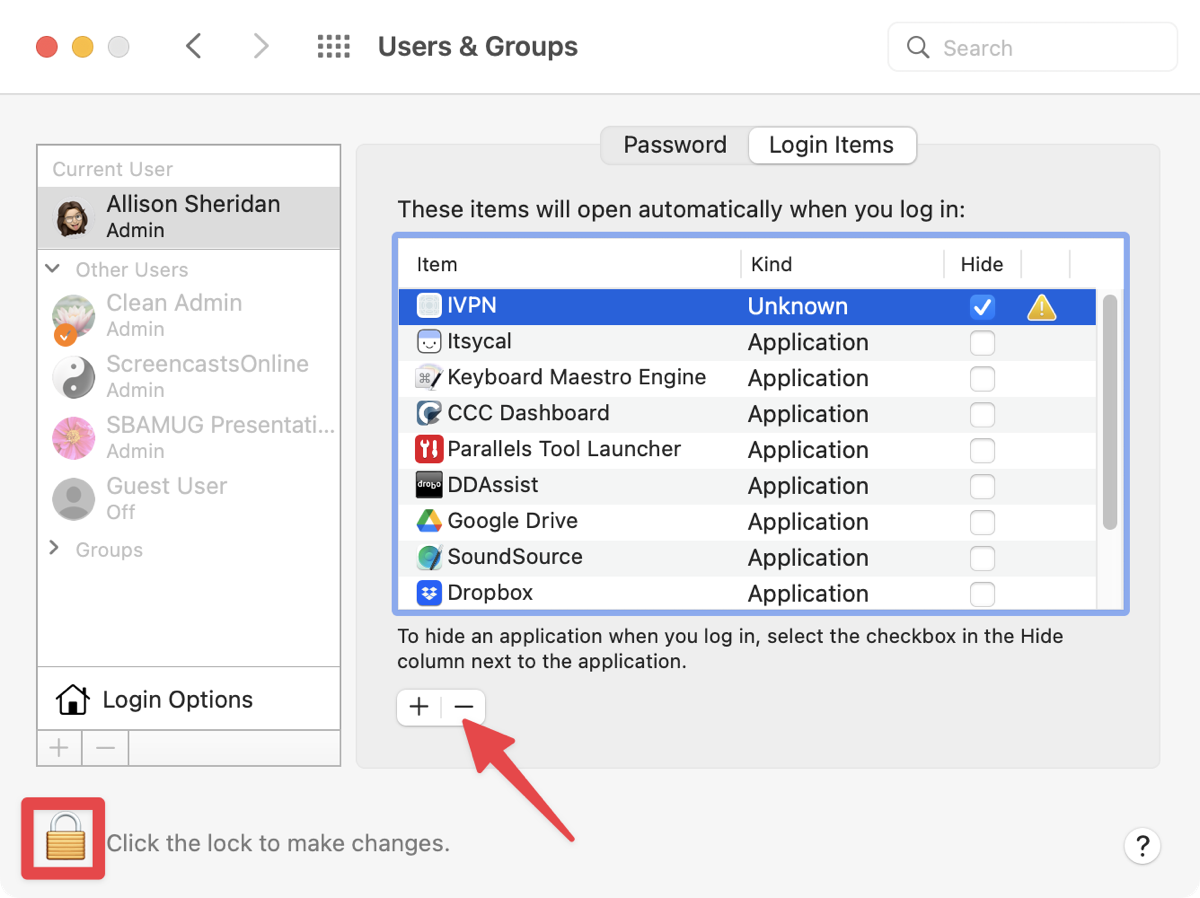Click the Parallels Tool Launcher icon
Image resolution: width=1200 pixels, height=898 pixels.
click(x=429, y=449)
